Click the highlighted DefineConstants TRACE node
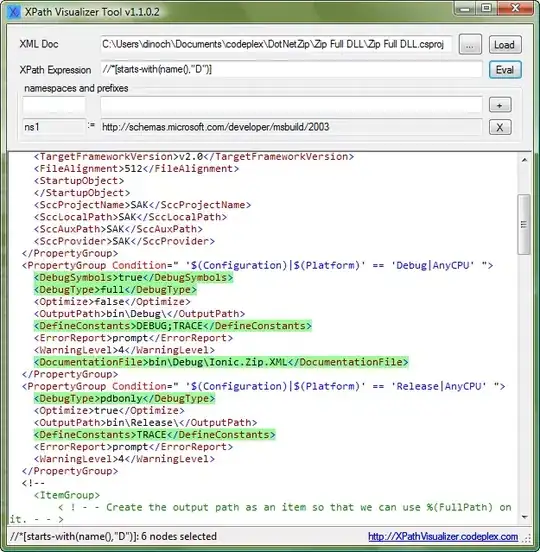Viewport: 540px width, 552px height. [x=155, y=435]
